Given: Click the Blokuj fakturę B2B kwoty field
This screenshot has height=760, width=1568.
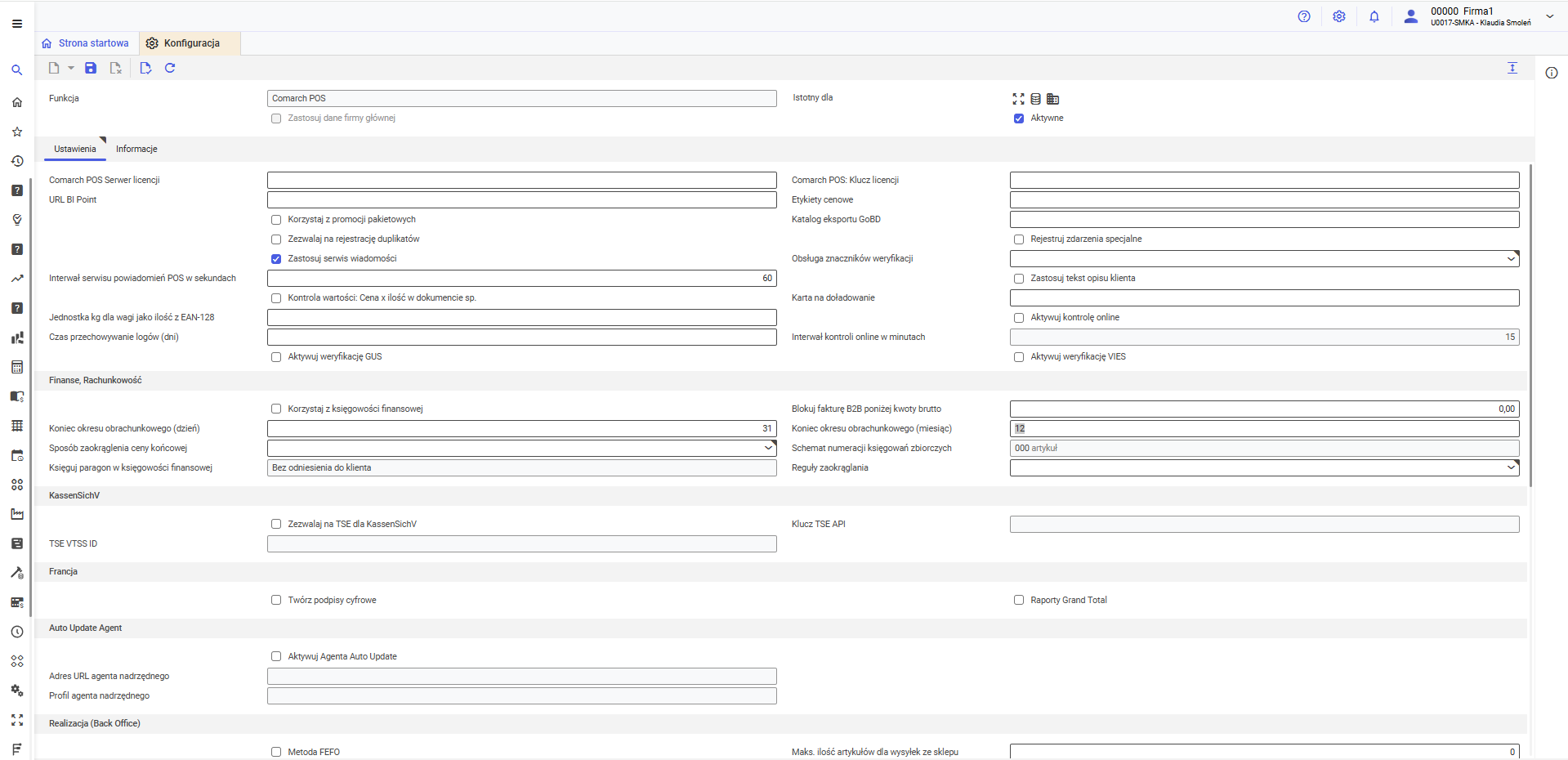Looking at the screenshot, I should tap(1265, 409).
